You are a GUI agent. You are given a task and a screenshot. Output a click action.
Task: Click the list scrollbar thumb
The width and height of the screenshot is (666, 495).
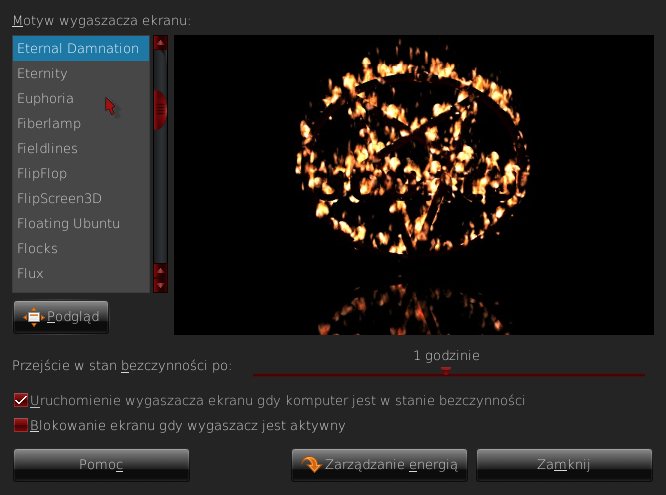coord(160,110)
